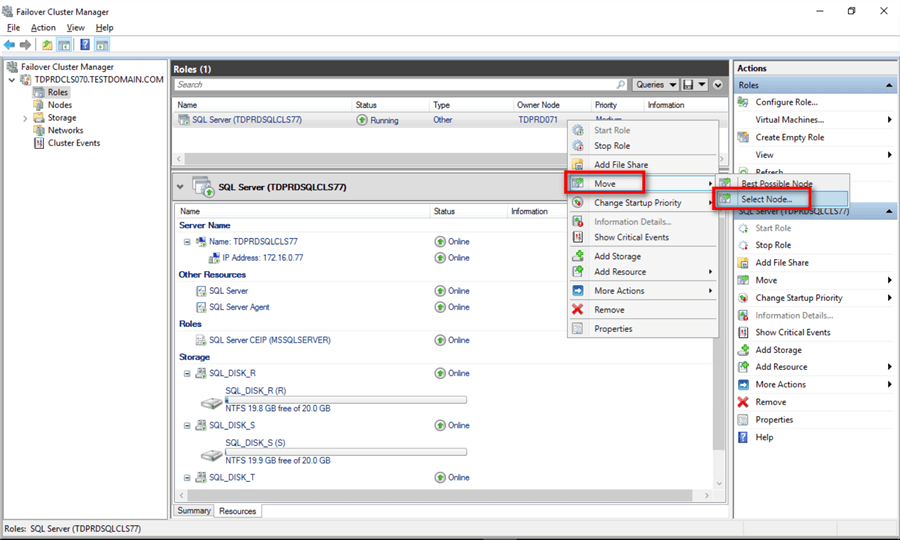900x540 pixels.
Task: Open Cluster Events in the left tree
Action: tap(73, 143)
